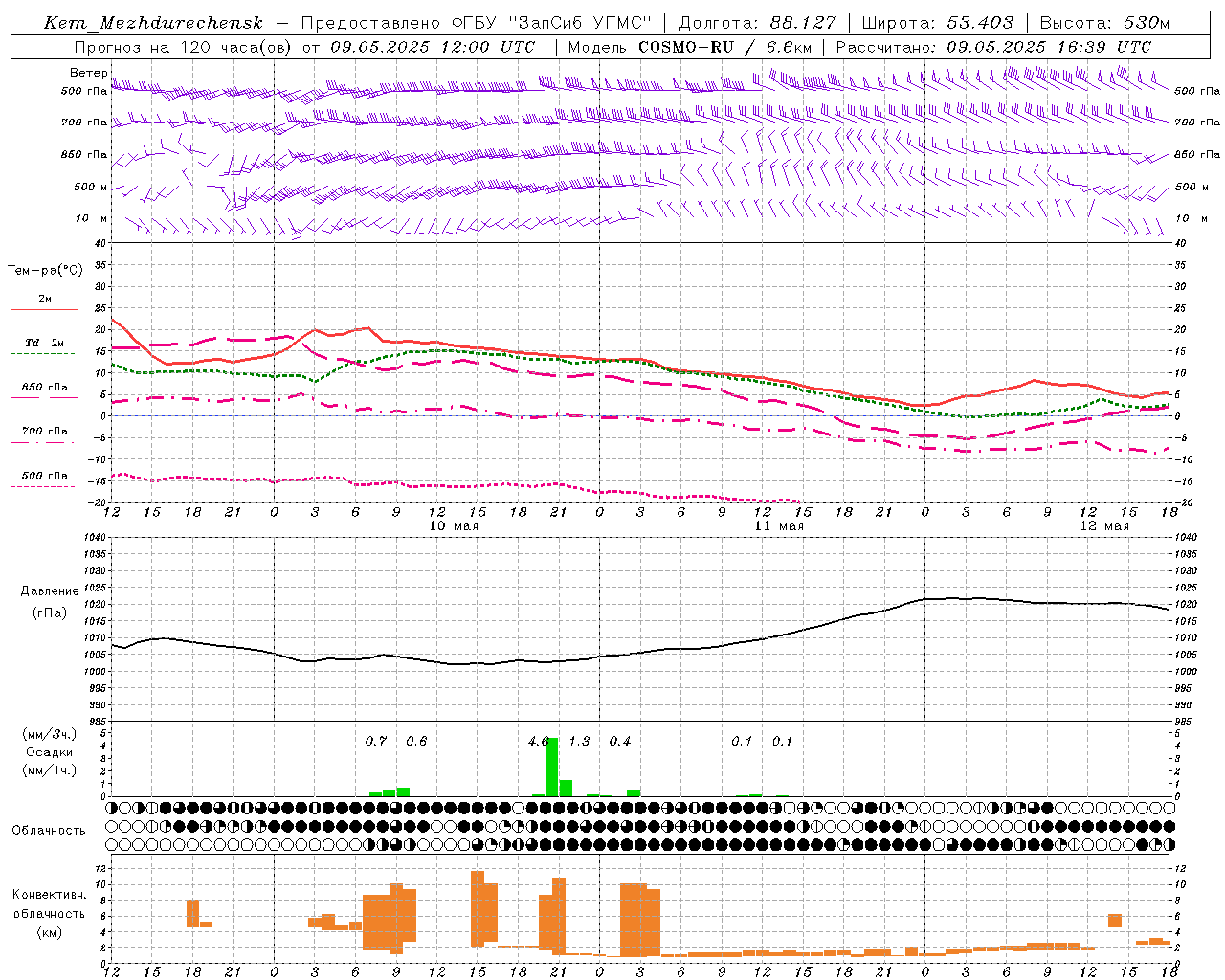Click the '0.7' precipitation amount
Screen dimensions: 1225x980
(376, 742)
